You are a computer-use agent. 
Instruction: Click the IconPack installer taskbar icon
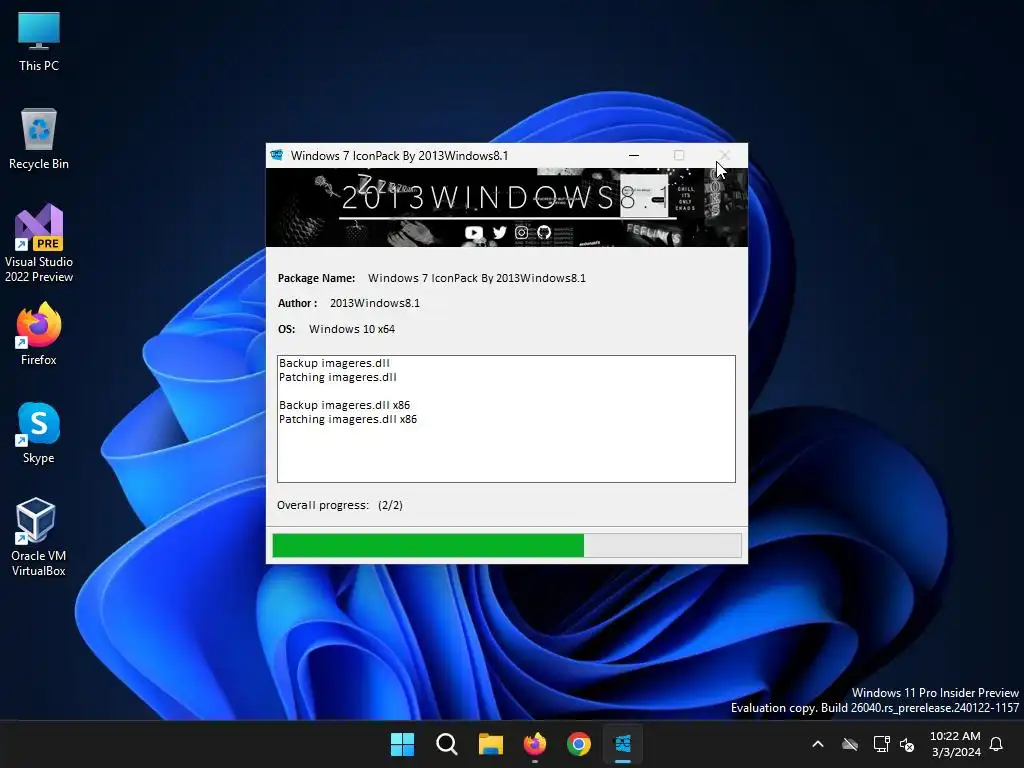(x=623, y=744)
